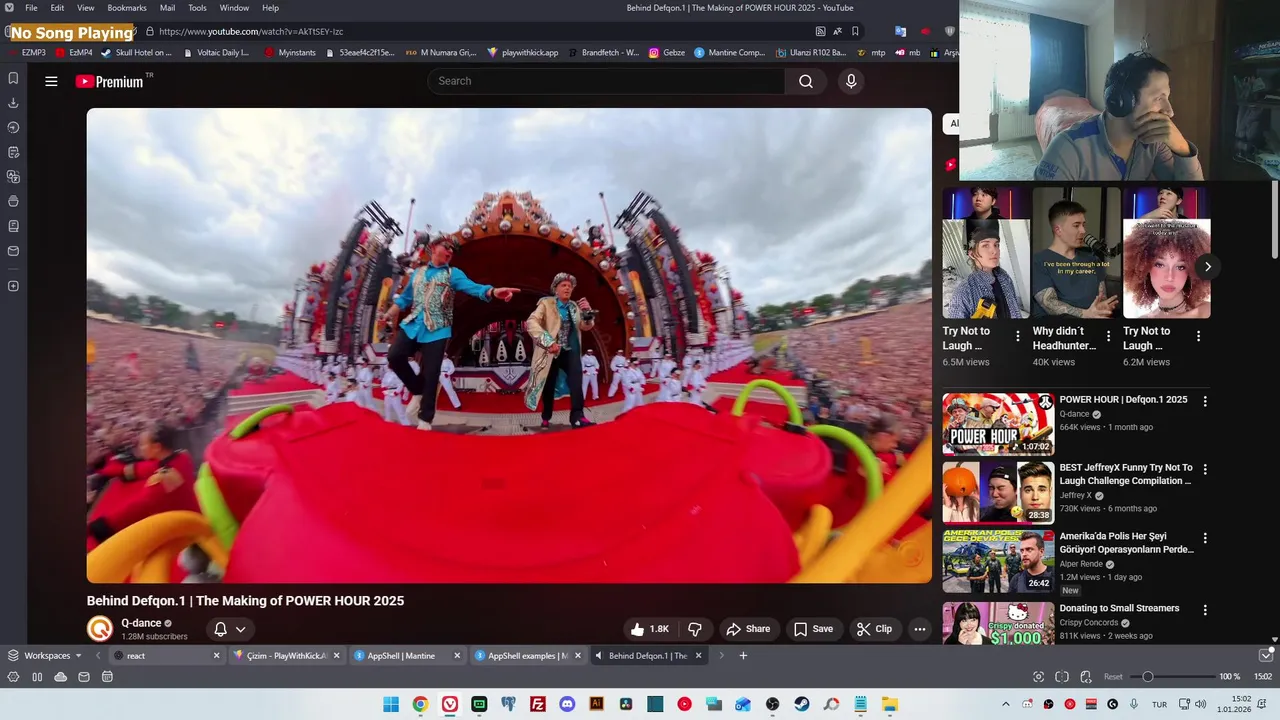Toggle notification bell for Q-dance
This screenshot has width=1280, height=720.
(221, 629)
